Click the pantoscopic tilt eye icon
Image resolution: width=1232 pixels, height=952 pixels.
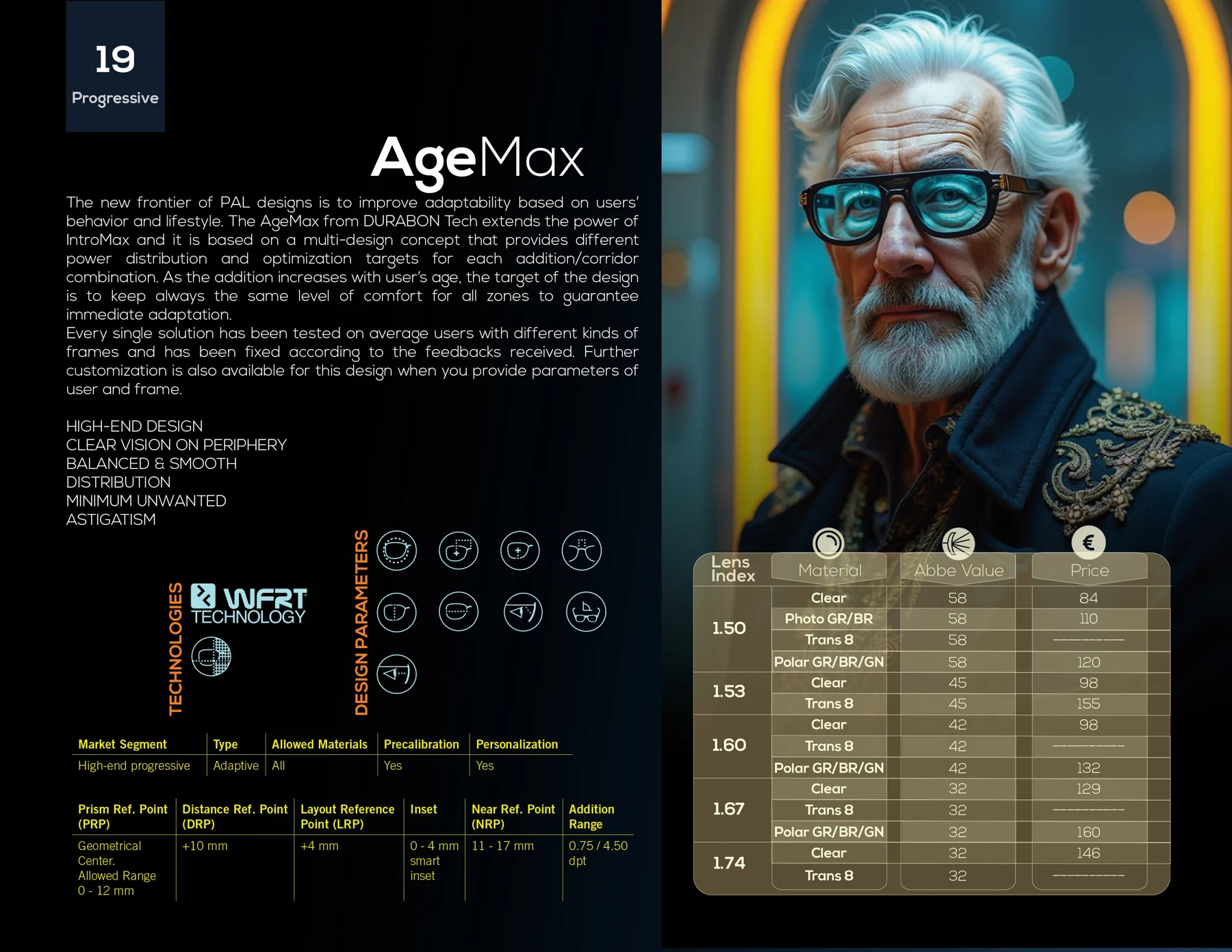tap(523, 612)
